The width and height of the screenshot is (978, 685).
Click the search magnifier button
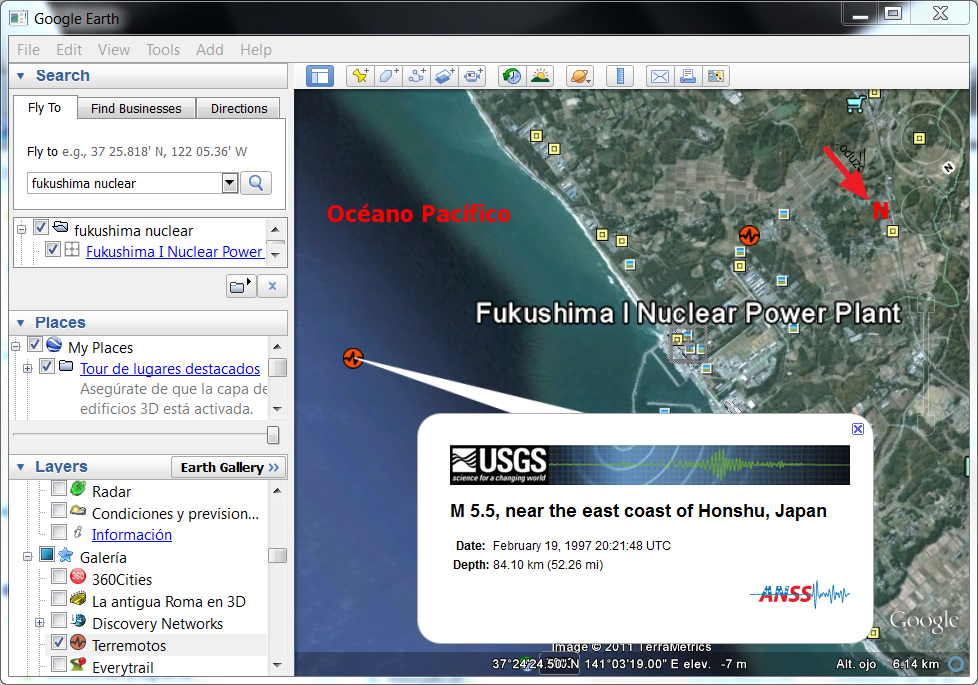click(x=256, y=183)
